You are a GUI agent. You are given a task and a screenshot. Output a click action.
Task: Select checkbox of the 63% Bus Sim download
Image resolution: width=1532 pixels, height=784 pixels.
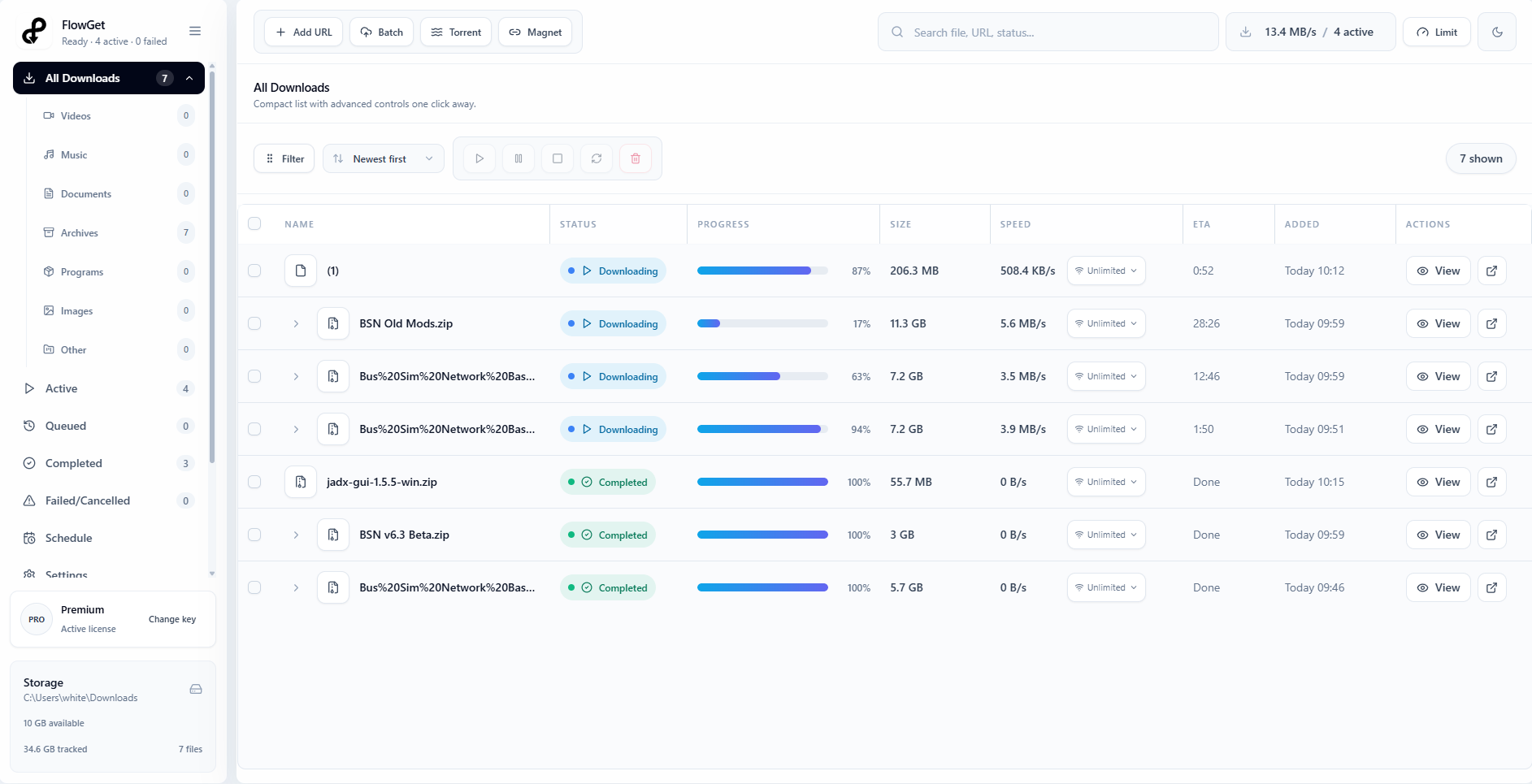click(x=254, y=376)
